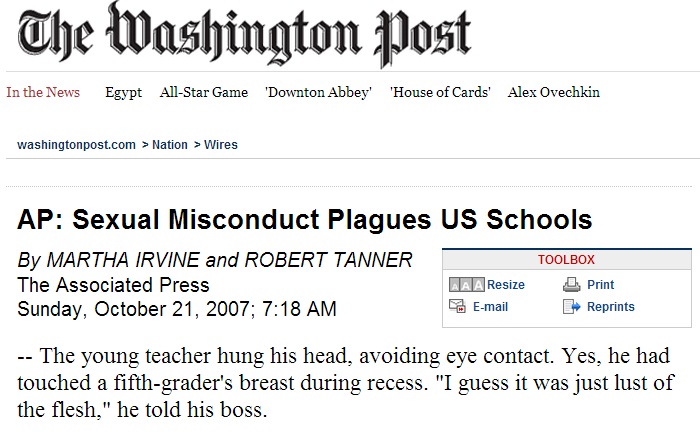
Task: Click the printer icon in Toolbox
Action: [x=571, y=284]
